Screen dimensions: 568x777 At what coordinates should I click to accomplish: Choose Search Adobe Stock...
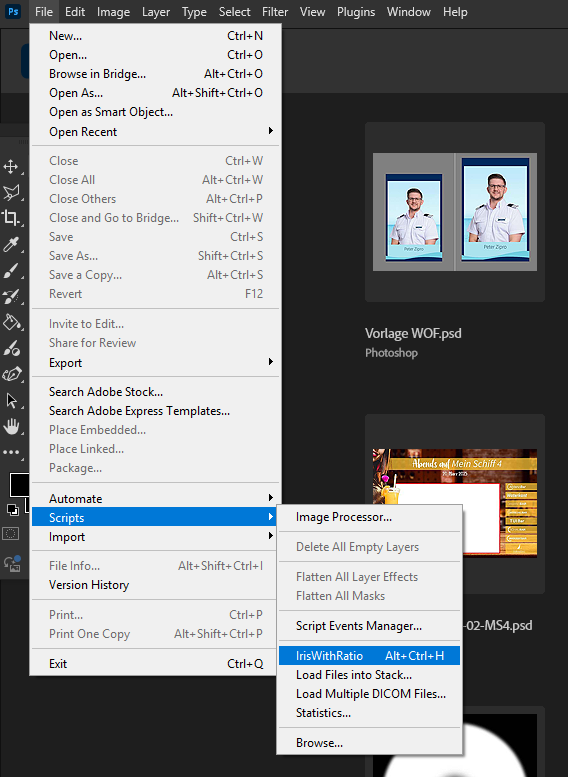point(156,391)
